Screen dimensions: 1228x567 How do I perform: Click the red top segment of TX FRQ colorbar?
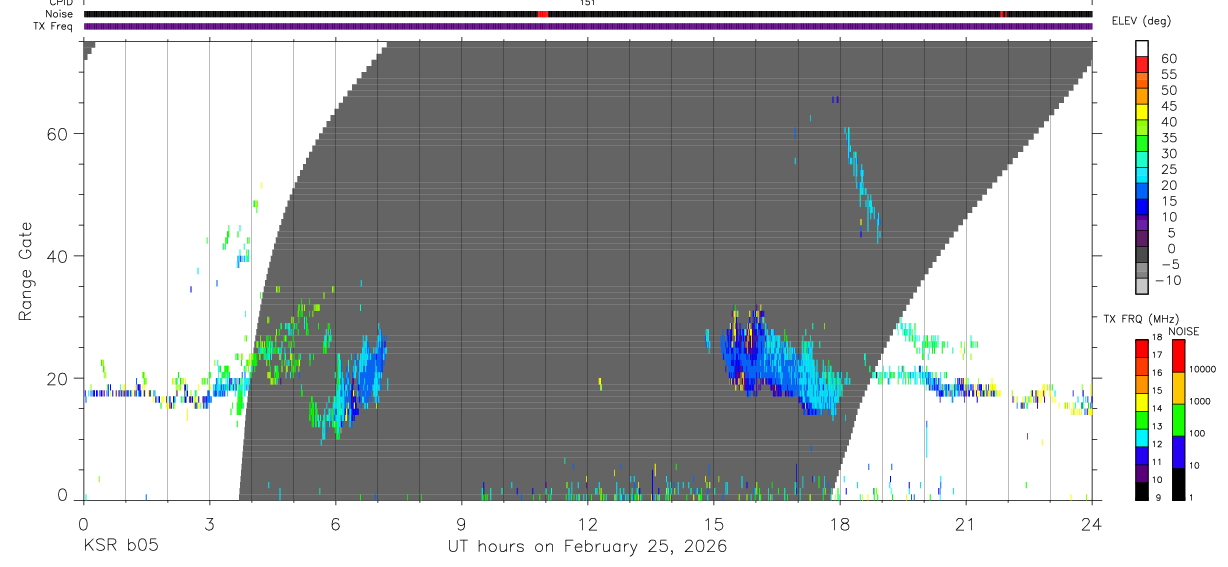pos(1141,347)
